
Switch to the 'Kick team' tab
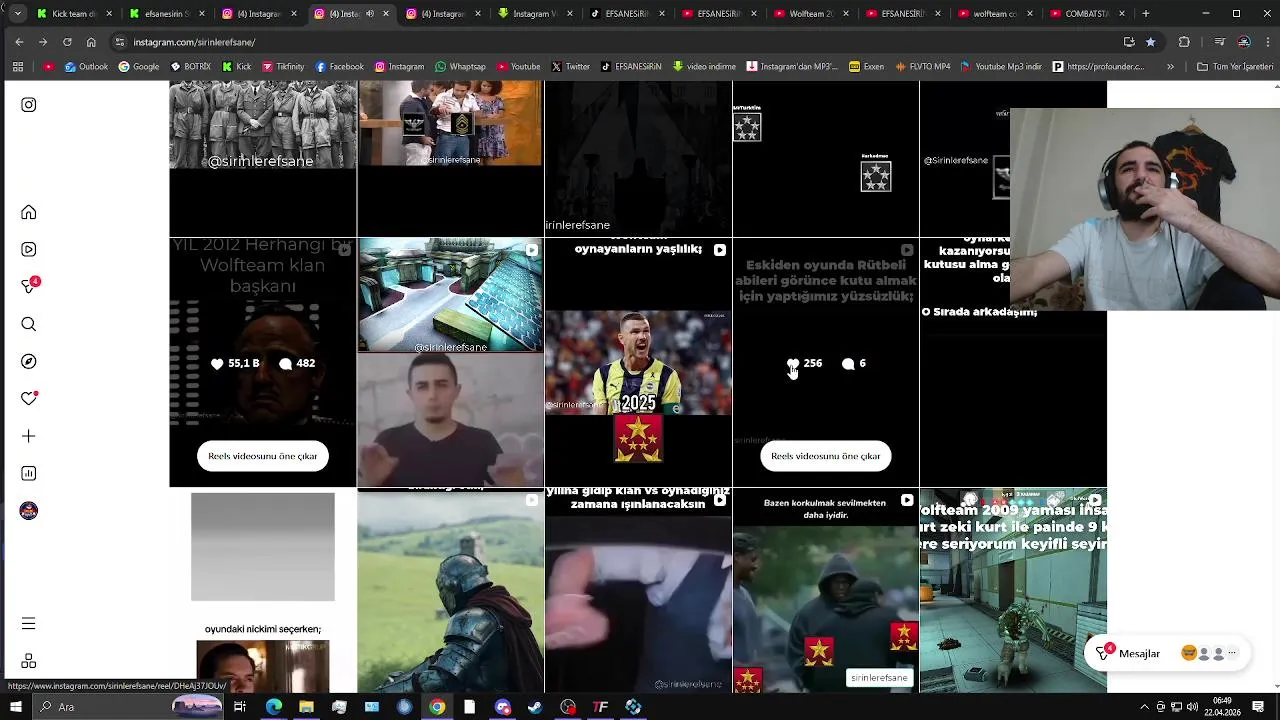[73, 14]
